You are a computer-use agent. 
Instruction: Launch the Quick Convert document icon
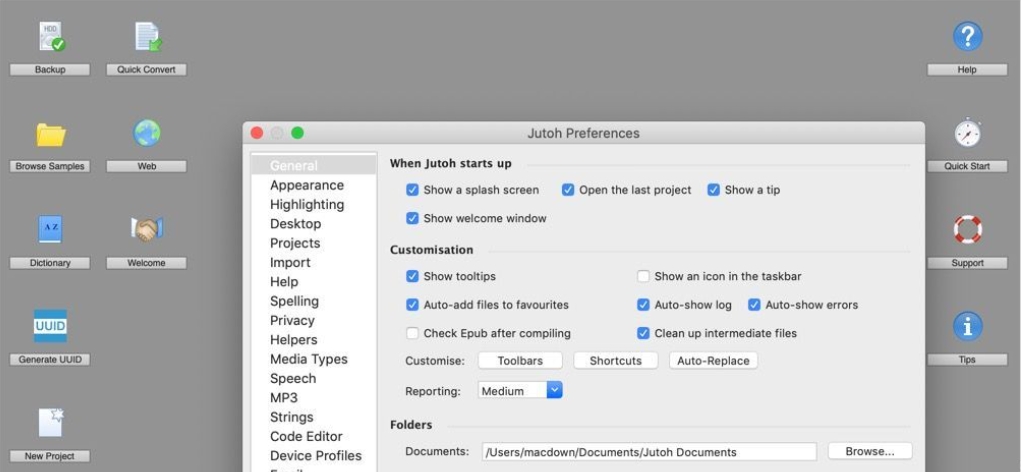(148, 36)
